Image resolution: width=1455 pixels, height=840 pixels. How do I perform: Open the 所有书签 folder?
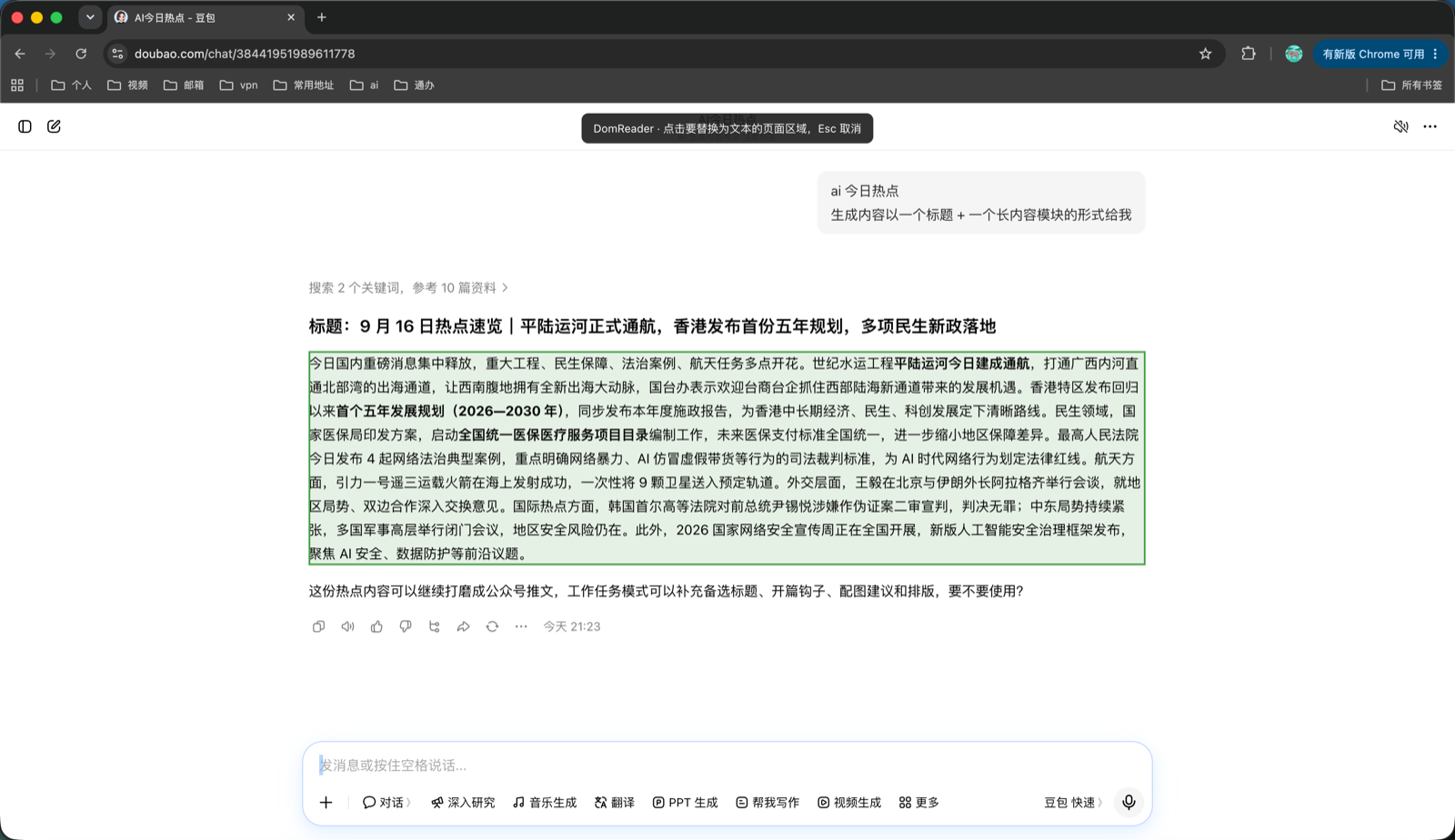tap(1412, 85)
